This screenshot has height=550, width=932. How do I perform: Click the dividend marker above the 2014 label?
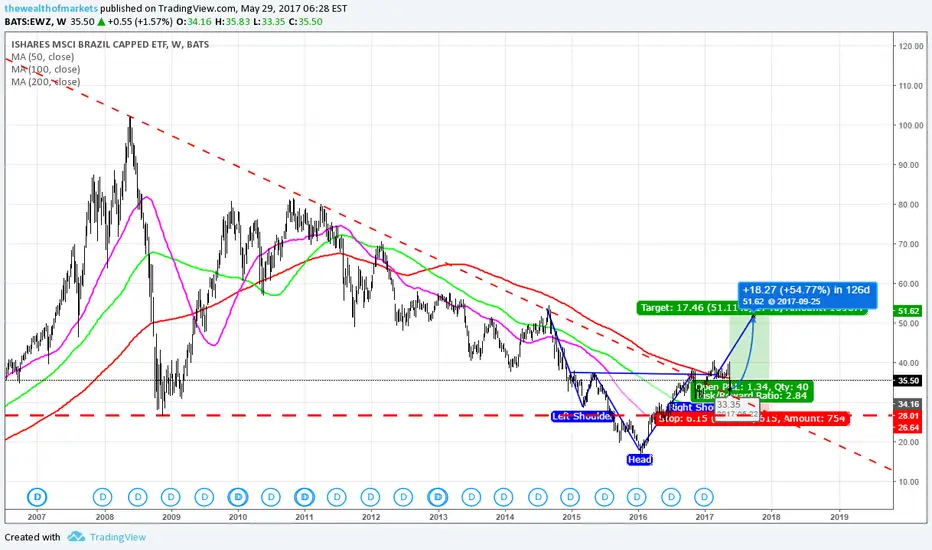point(503,496)
